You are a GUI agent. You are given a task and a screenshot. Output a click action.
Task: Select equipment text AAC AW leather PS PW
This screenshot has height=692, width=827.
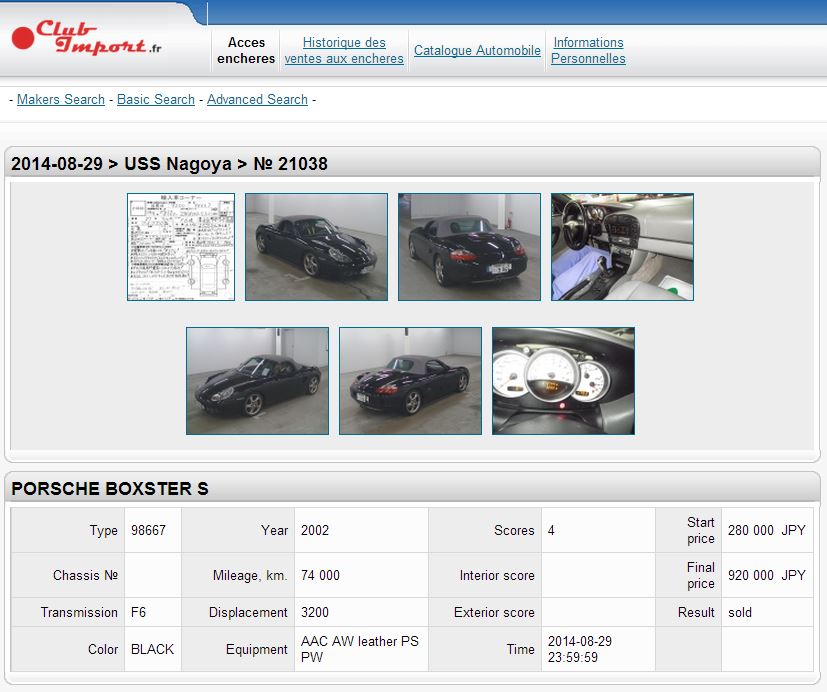pos(360,649)
